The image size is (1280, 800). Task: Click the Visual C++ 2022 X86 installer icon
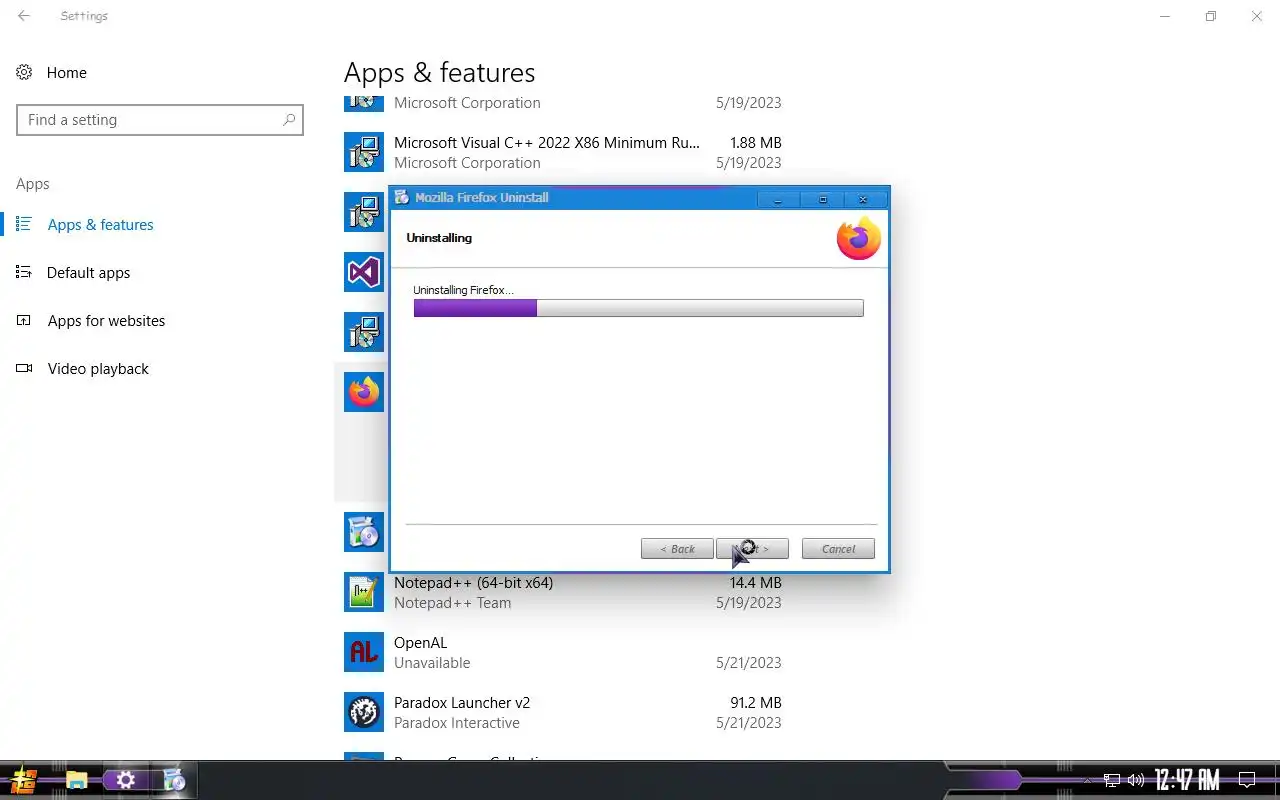pos(364,152)
